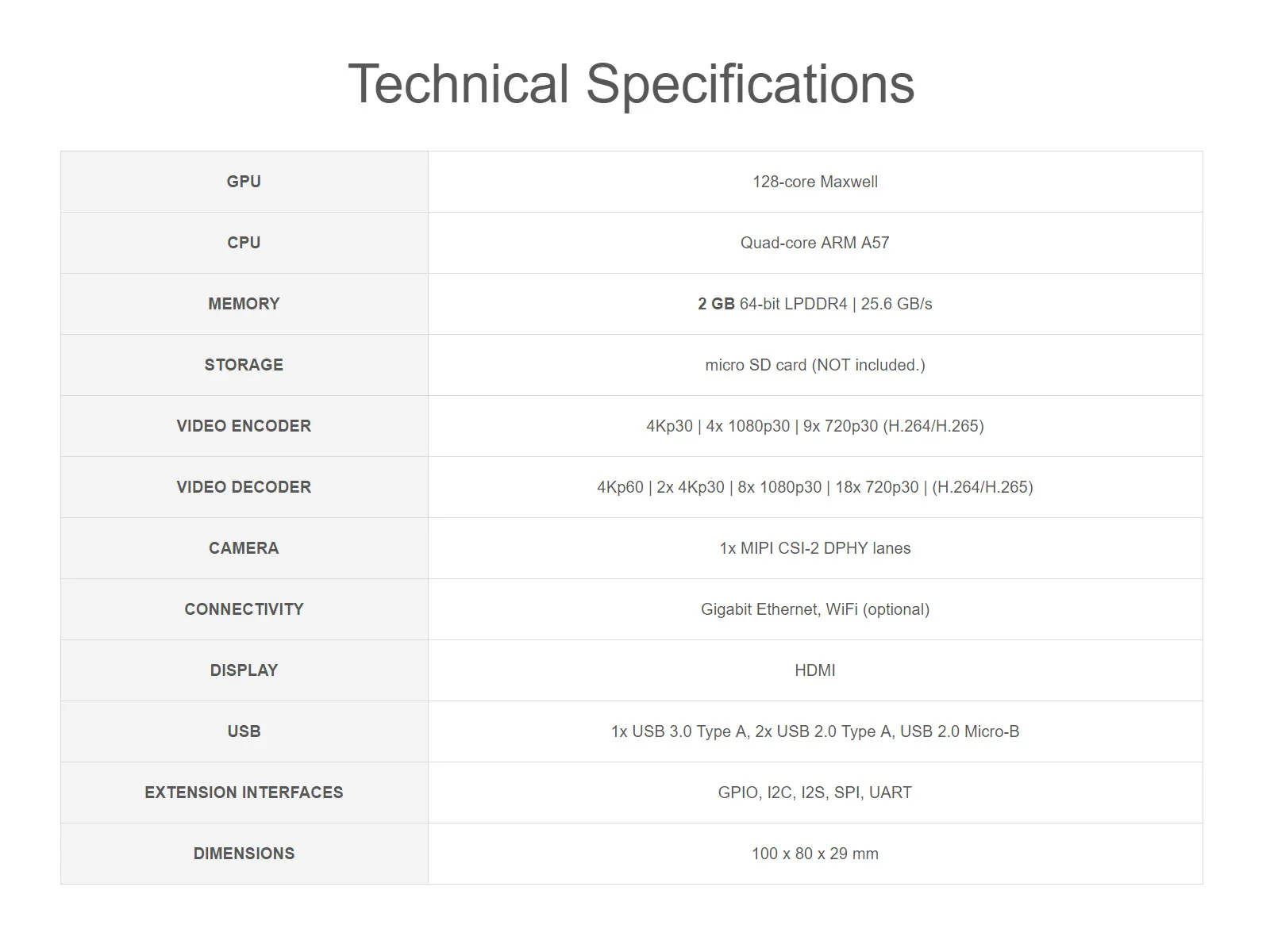Select the STORAGE row label
Viewport: 1270px width, 952px height.
coord(244,365)
